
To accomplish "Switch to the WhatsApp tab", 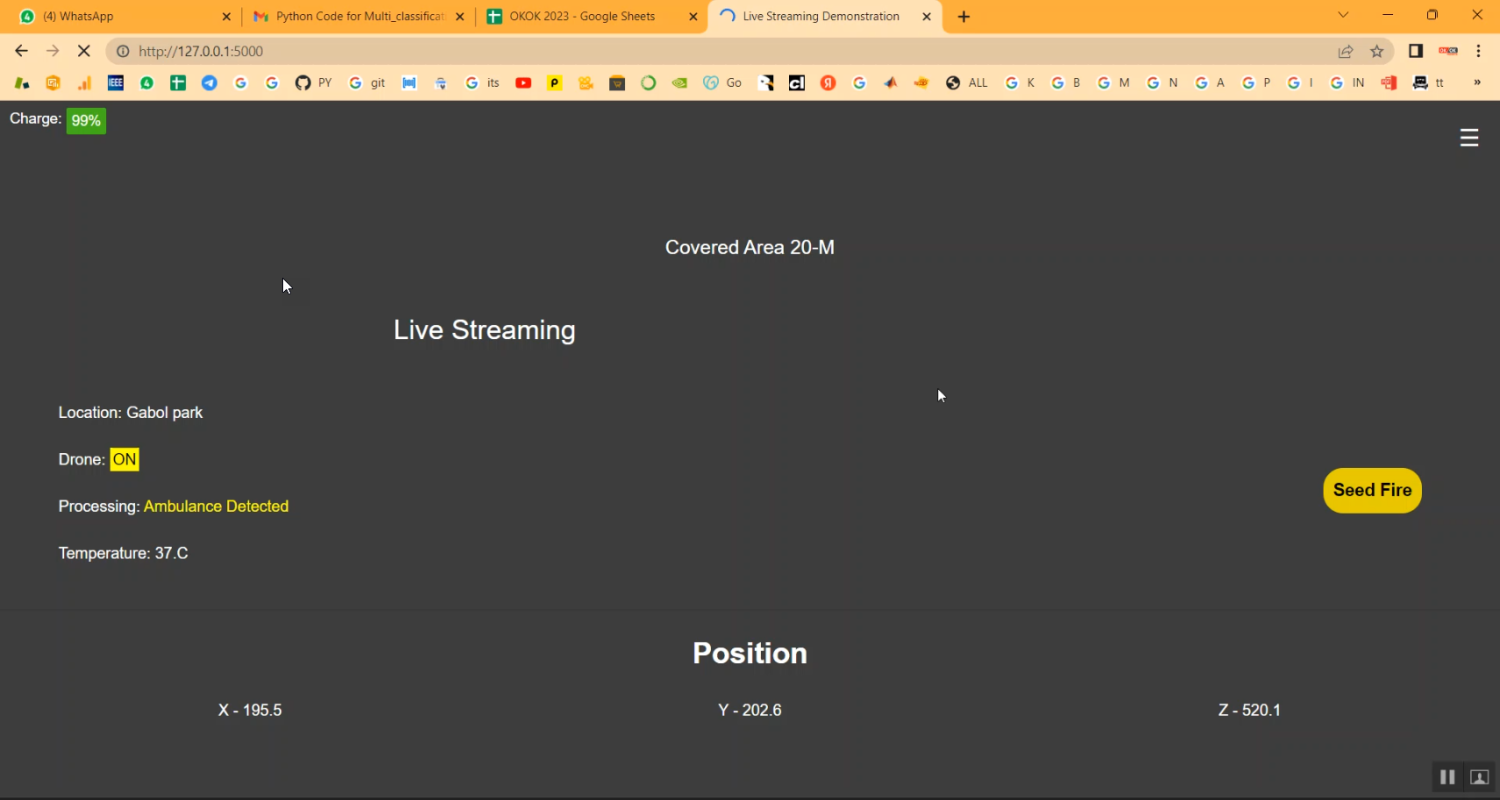I will [120, 17].
